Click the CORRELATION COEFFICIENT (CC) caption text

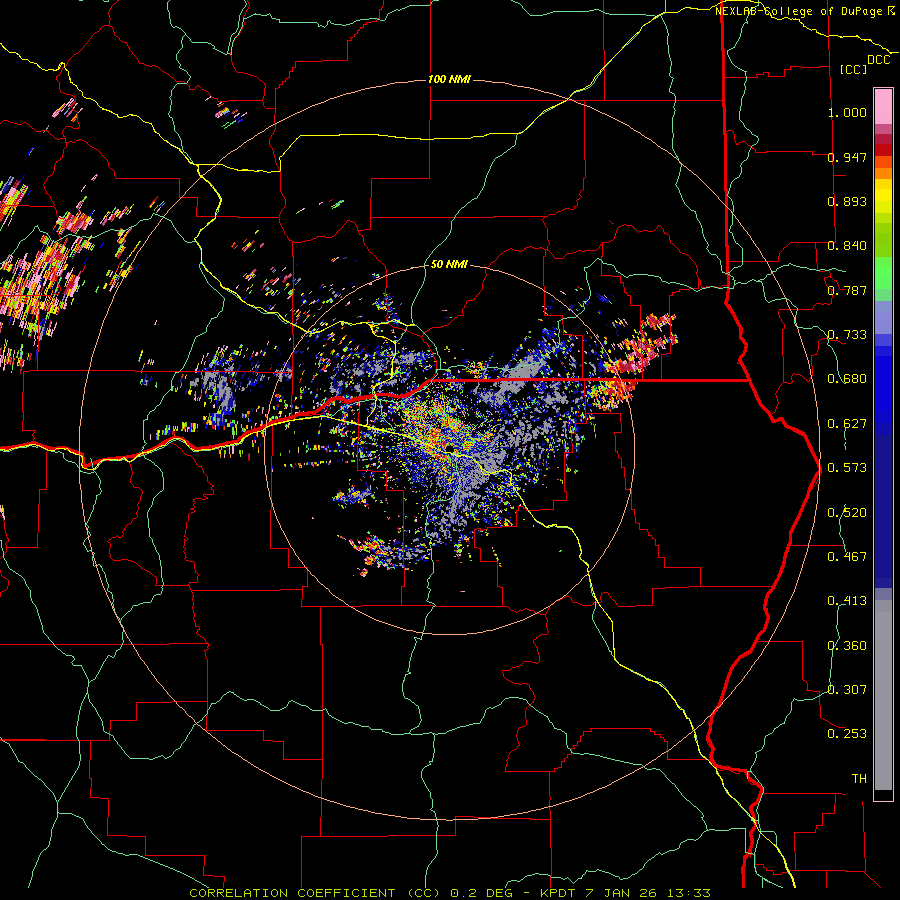(x=315, y=893)
